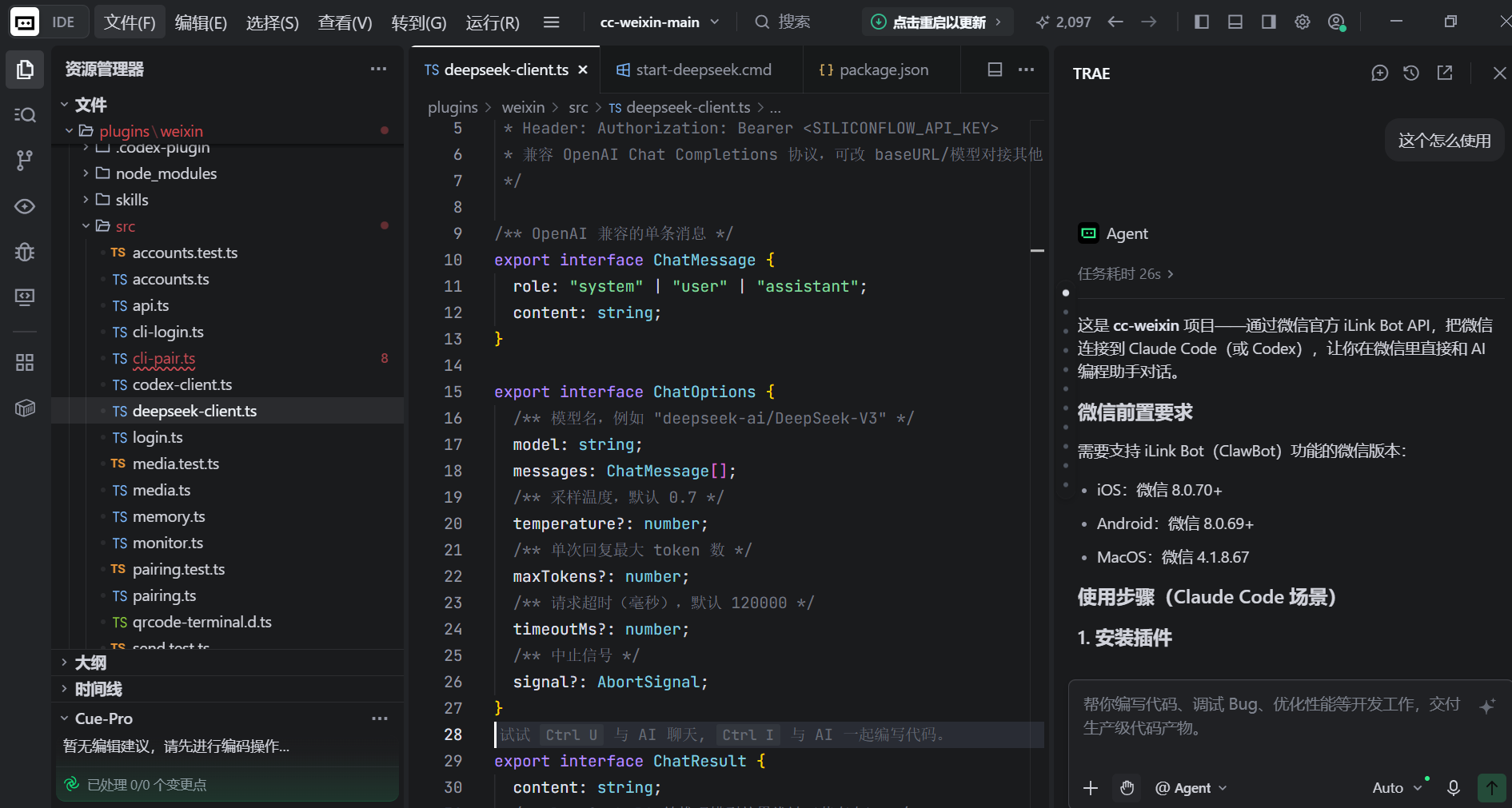Image resolution: width=1512 pixels, height=808 pixels.
Task: Open the cc-weixin-main project dropdown
Action: tap(660, 22)
